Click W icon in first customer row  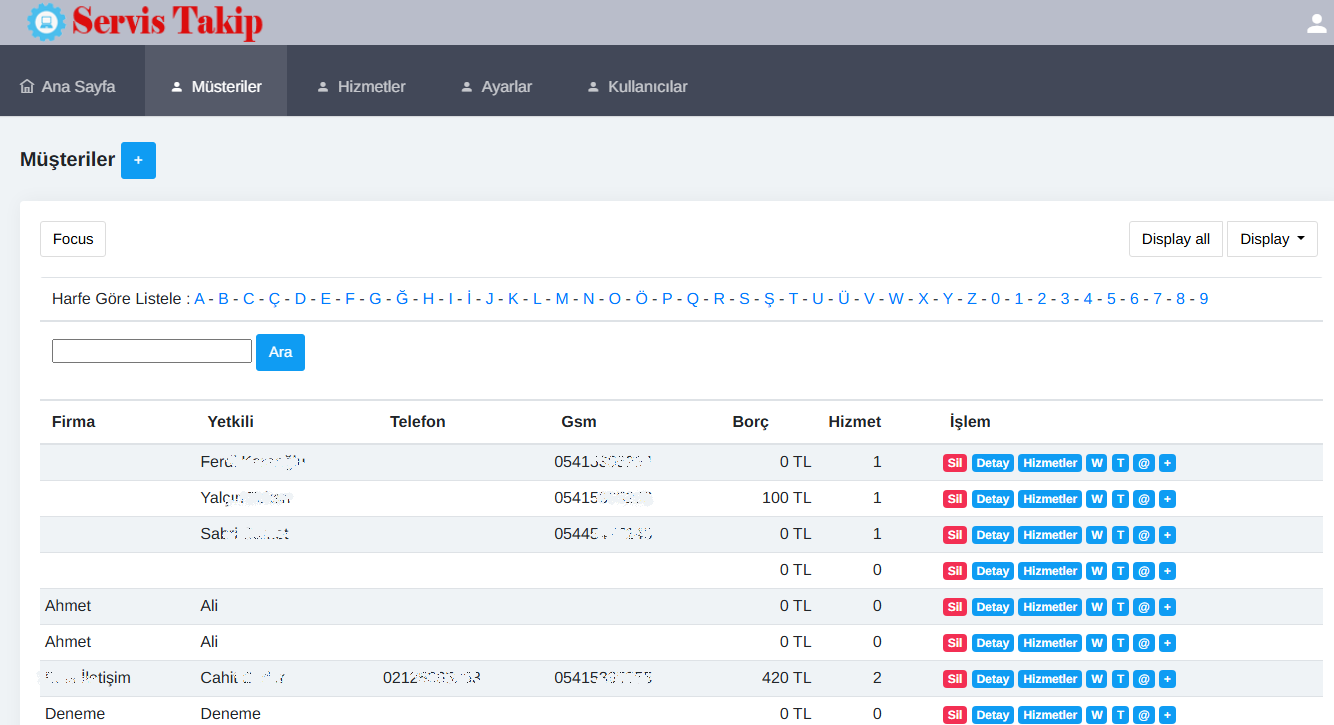1097,463
